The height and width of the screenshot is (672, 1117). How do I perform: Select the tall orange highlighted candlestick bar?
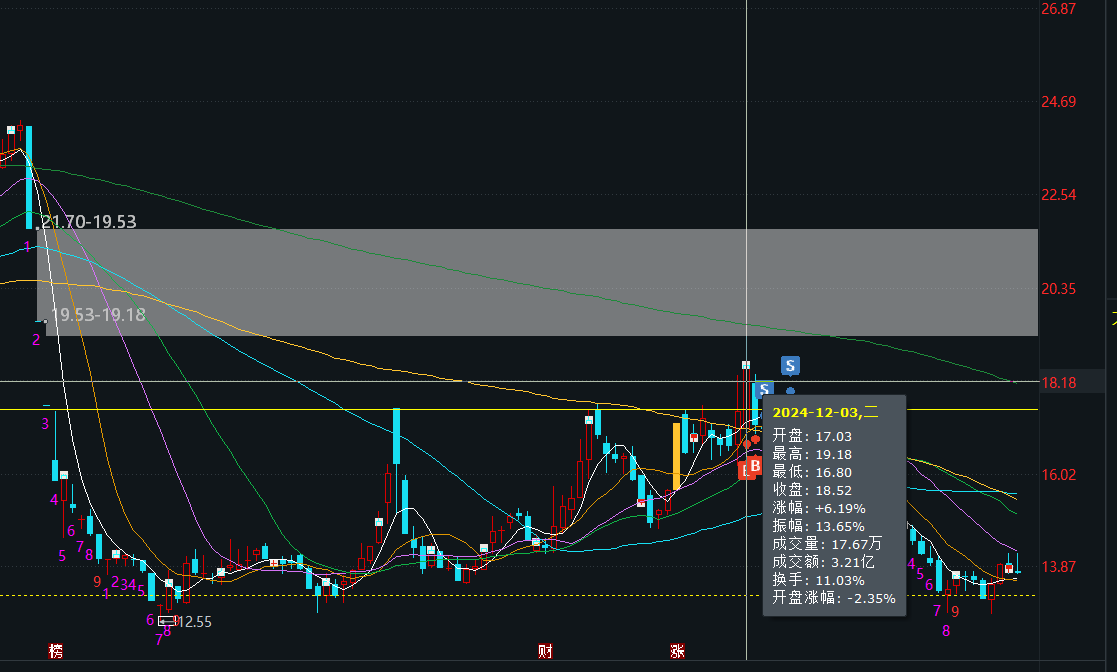tap(677, 456)
